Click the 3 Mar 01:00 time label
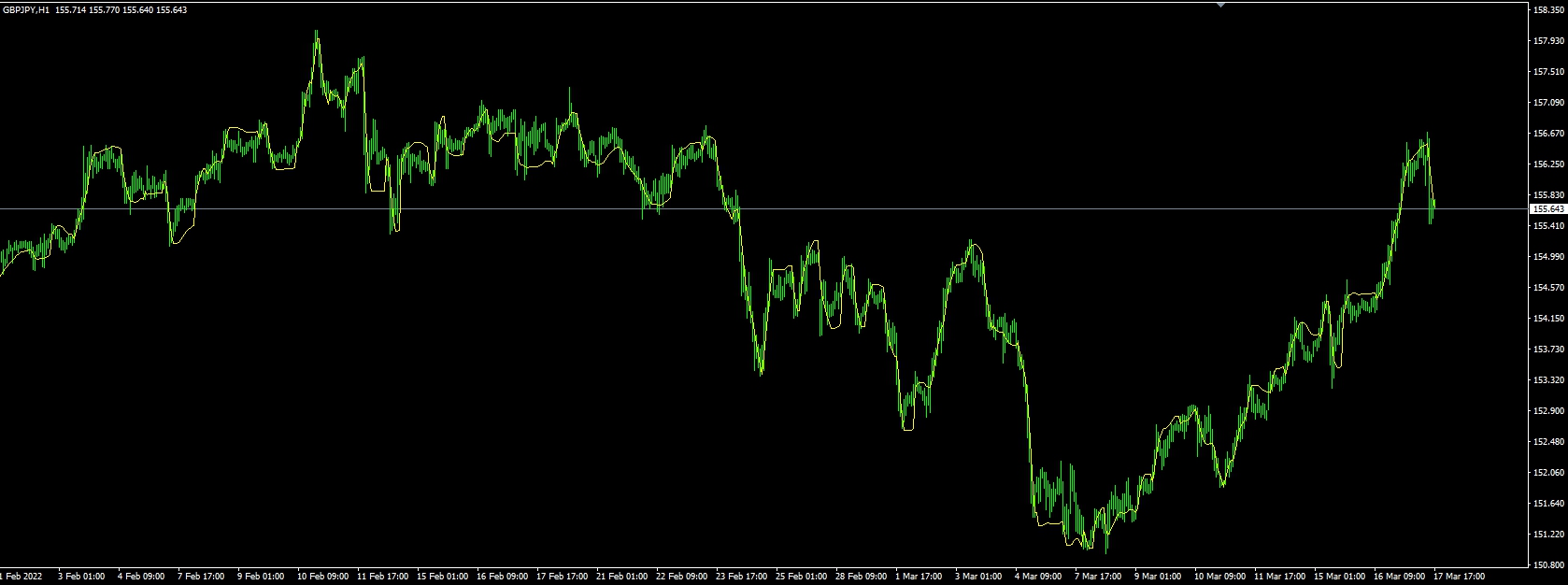Viewport: 1568px width, 585px height. (x=979, y=577)
